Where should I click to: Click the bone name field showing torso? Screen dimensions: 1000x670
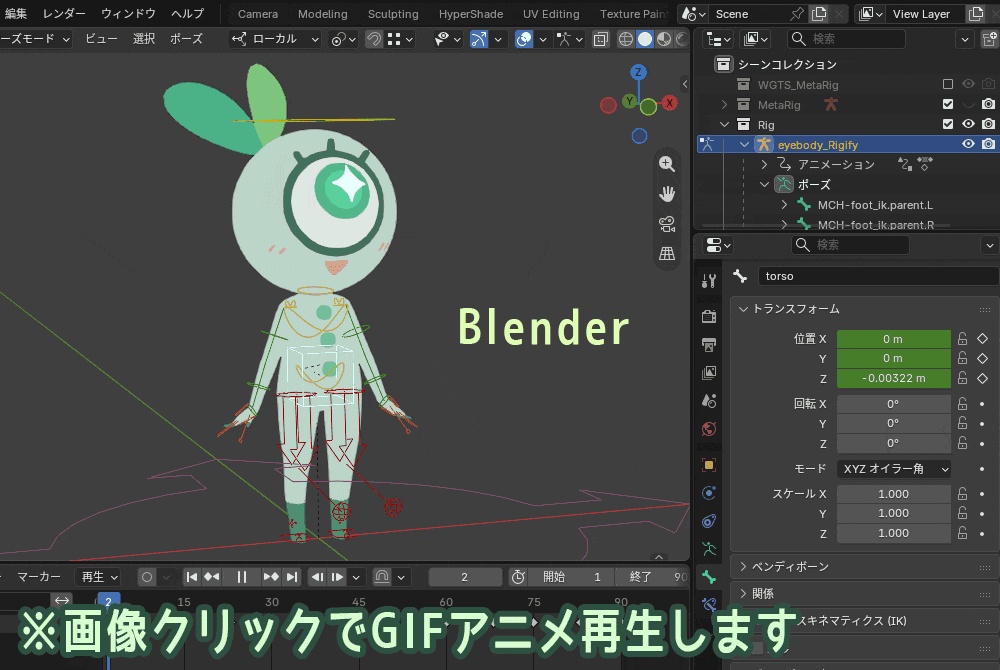(878, 276)
